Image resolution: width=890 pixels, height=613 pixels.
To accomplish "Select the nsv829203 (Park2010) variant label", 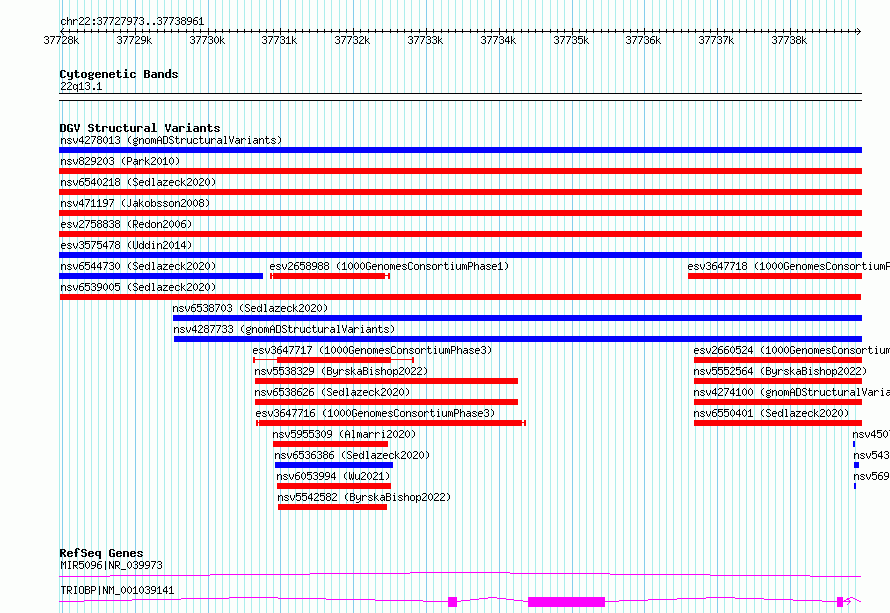I will coord(120,161).
